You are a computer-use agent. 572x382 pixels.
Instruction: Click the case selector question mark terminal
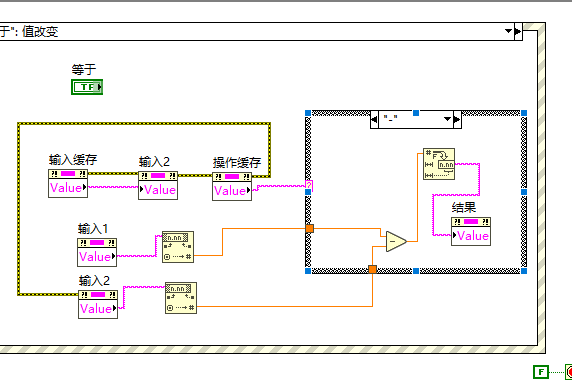[309, 186]
